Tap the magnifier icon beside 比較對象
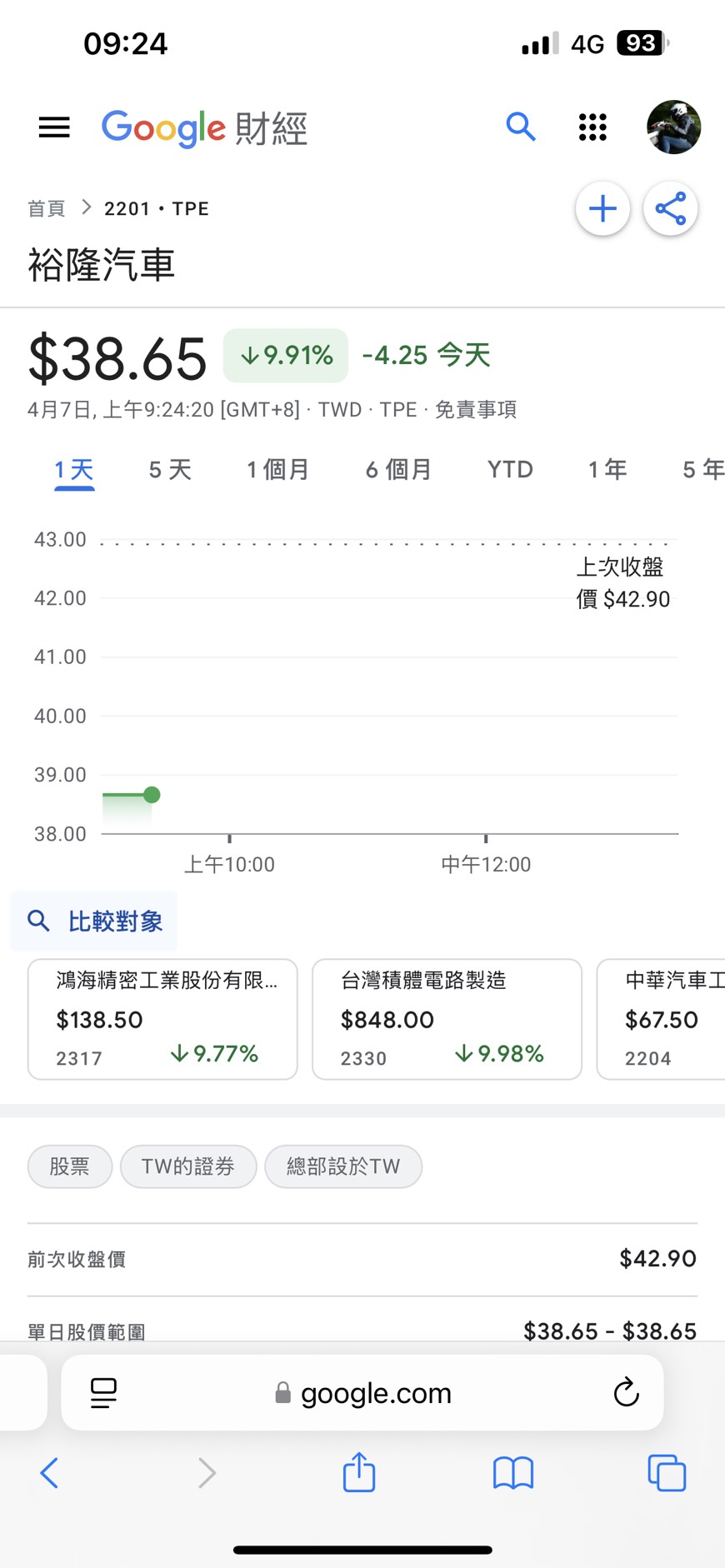The image size is (725, 1568). click(38, 921)
